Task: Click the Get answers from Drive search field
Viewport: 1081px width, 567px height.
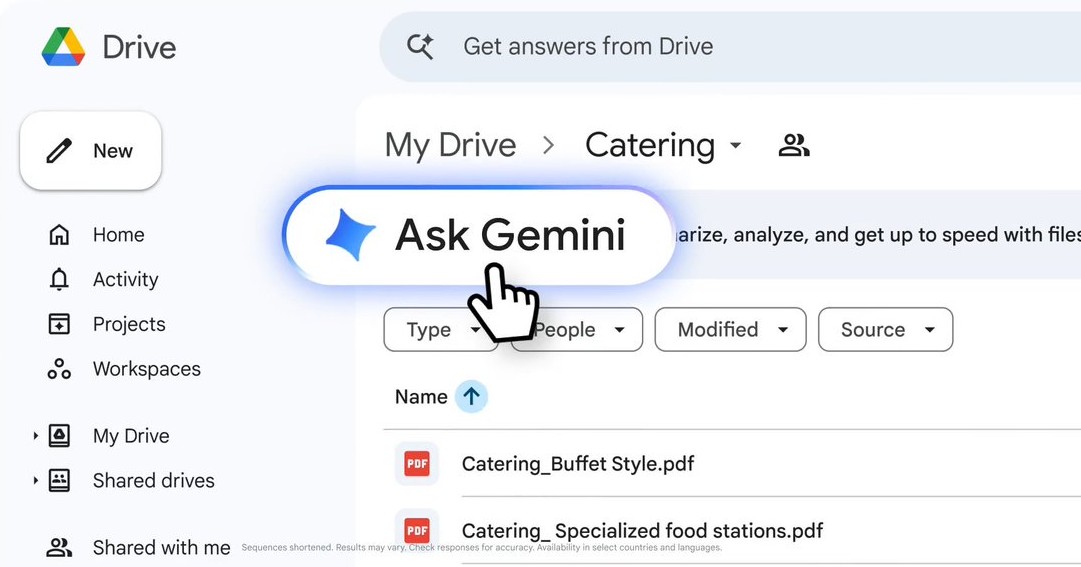Action: click(x=700, y=46)
